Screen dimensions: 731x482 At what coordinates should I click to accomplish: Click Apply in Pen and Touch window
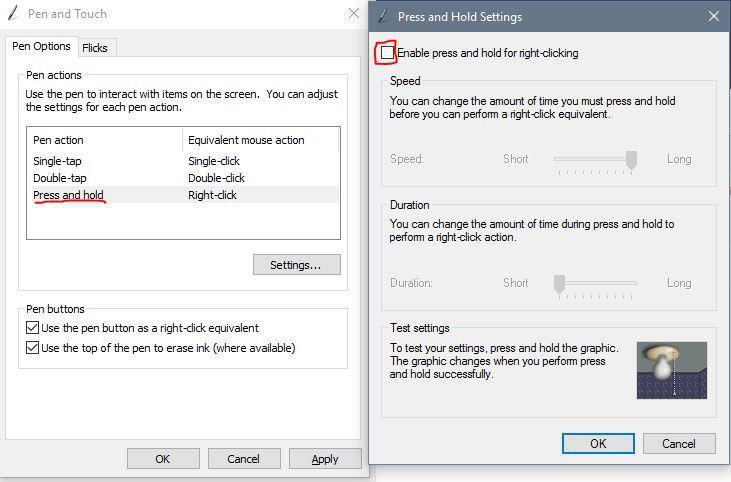pyautogui.click(x=325, y=459)
